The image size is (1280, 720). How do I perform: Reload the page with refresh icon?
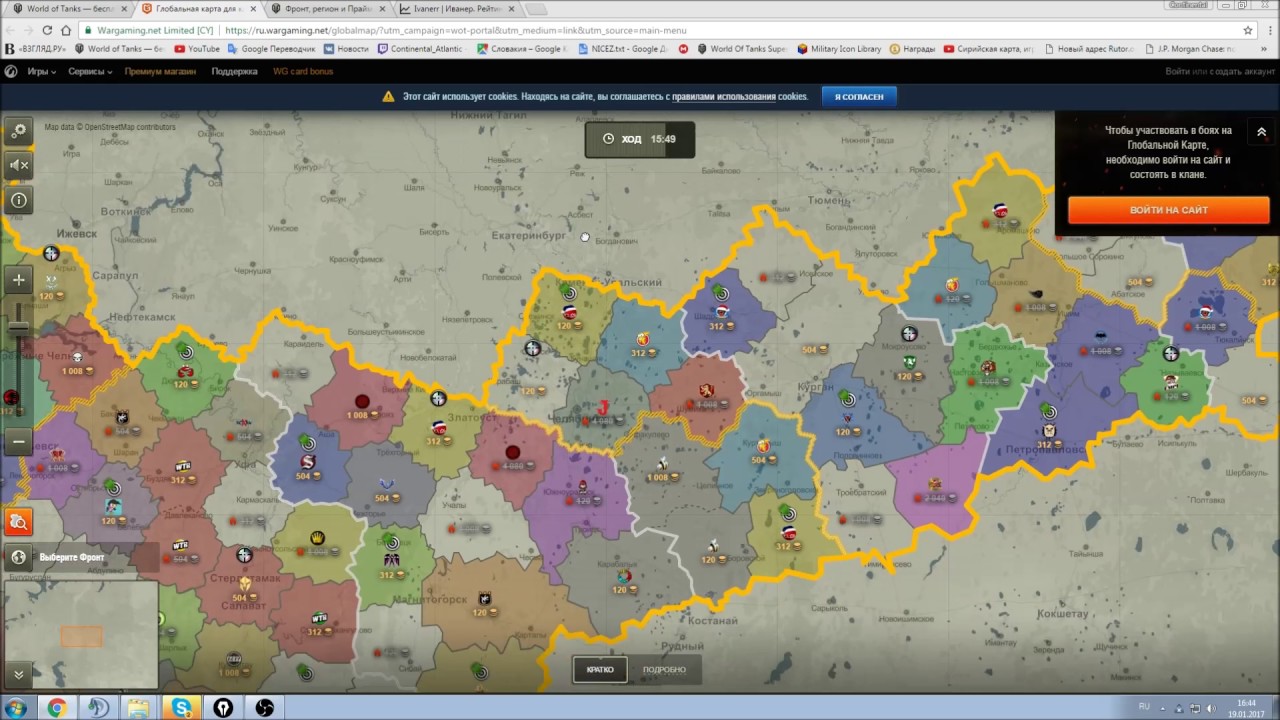point(46,30)
